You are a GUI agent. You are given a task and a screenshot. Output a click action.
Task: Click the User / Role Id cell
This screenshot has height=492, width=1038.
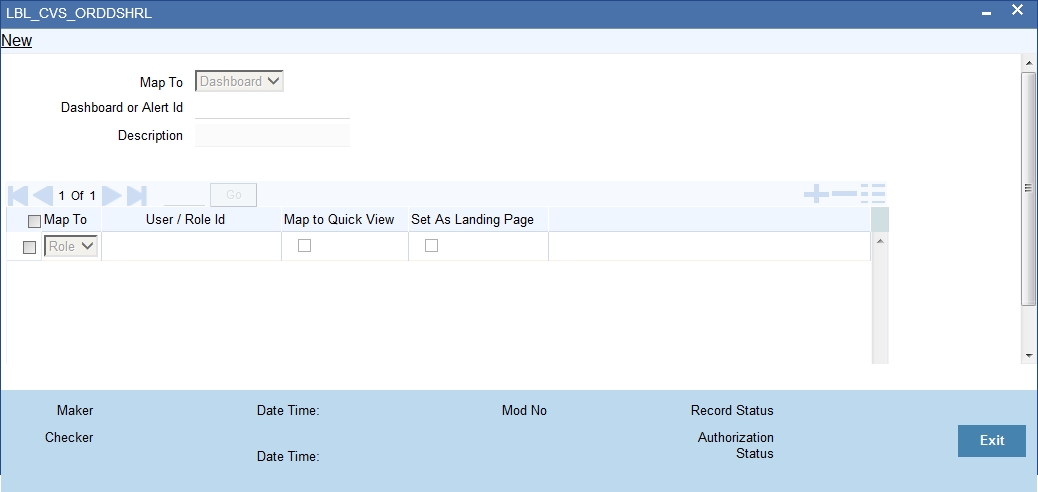[191, 246]
